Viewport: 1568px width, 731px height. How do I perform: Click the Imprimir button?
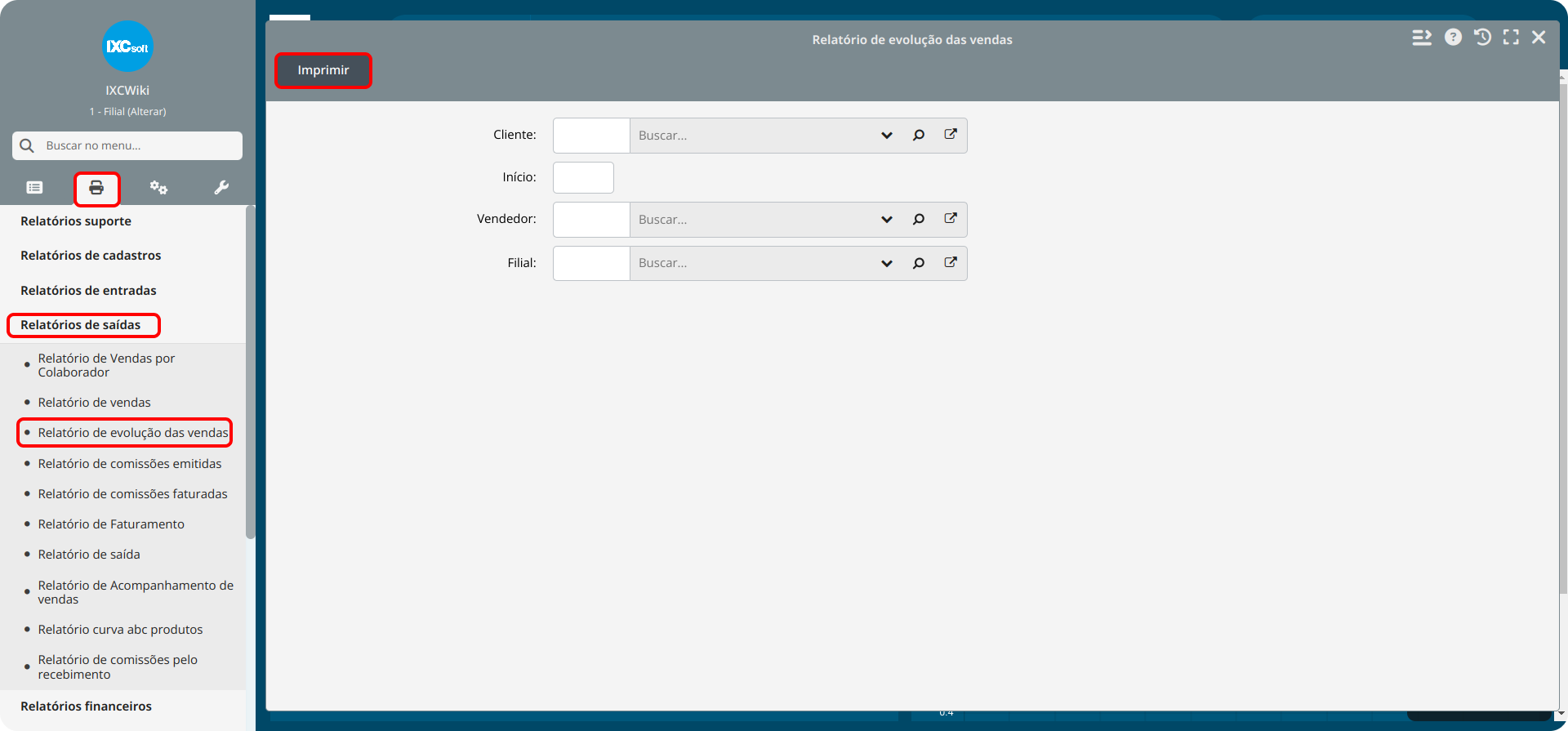coord(323,70)
